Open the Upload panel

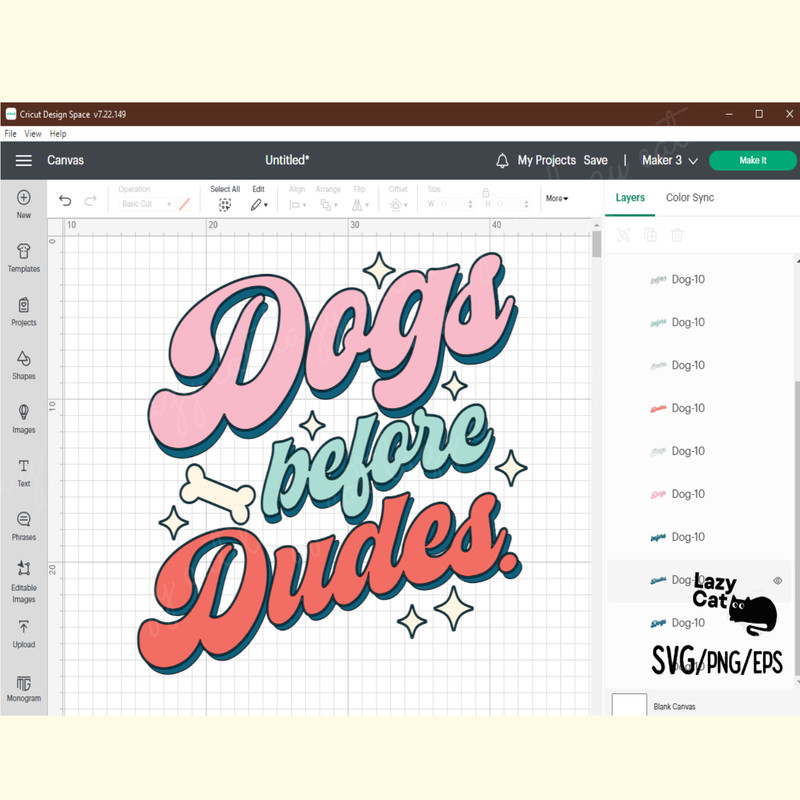tap(24, 628)
